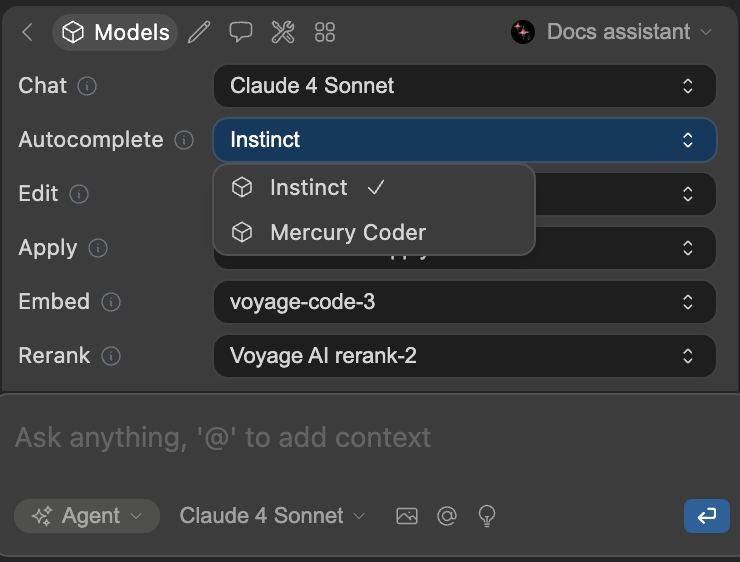Open the Docs assistant dropdown

pyautogui.click(x=612, y=32)
